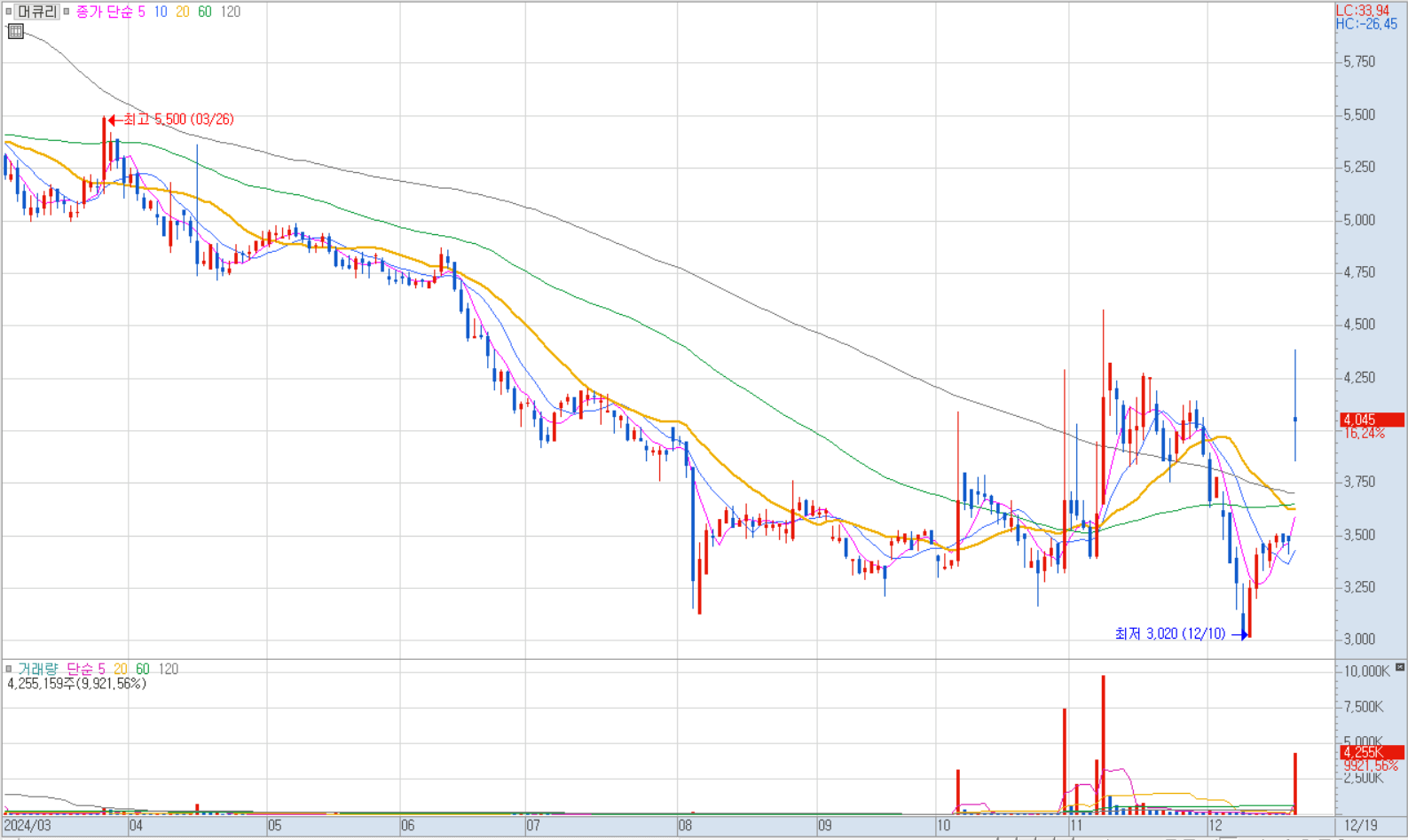Click the 12/19 current date label
The width and height of the screenshot is (1408, 840).
coord(1361,826)
